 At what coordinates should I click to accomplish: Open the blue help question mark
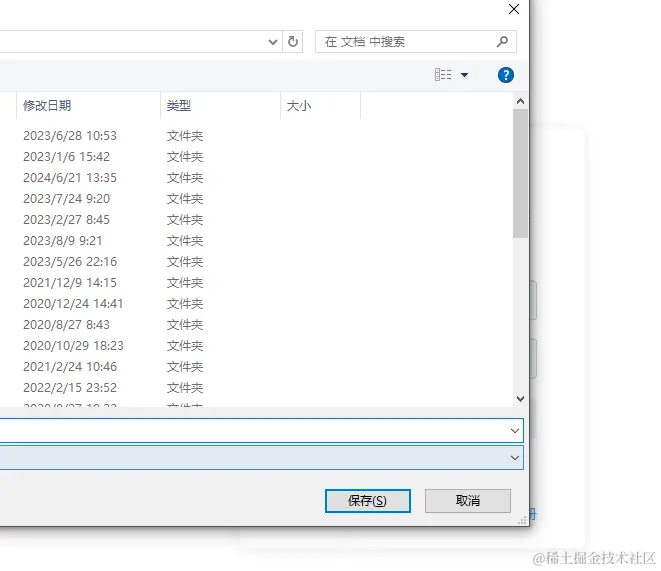click(x=506, y=75)
